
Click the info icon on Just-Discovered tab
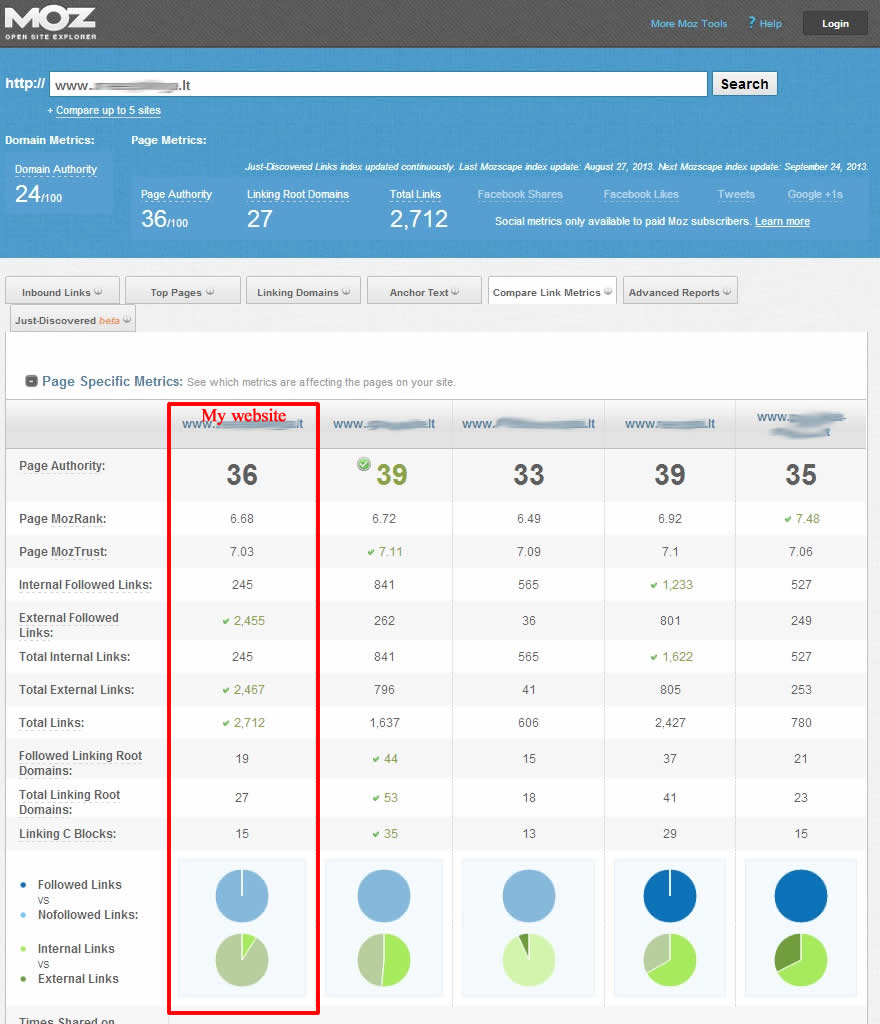point(127,320)
